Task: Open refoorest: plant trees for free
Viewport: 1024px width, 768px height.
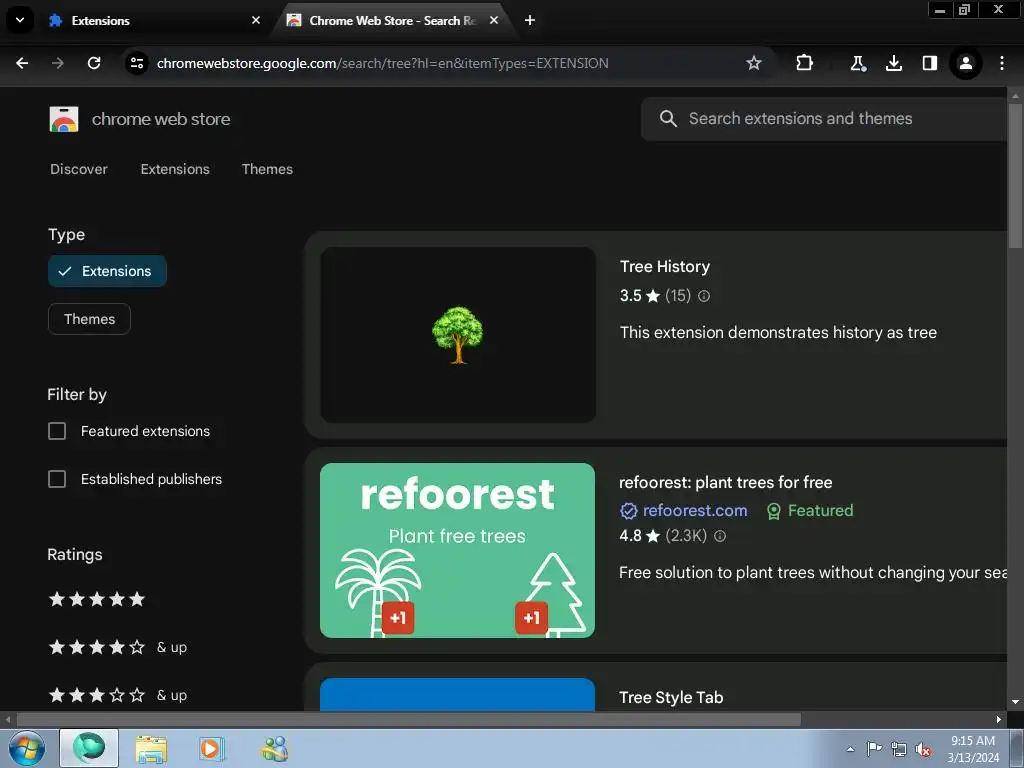Action: point(726,483)
